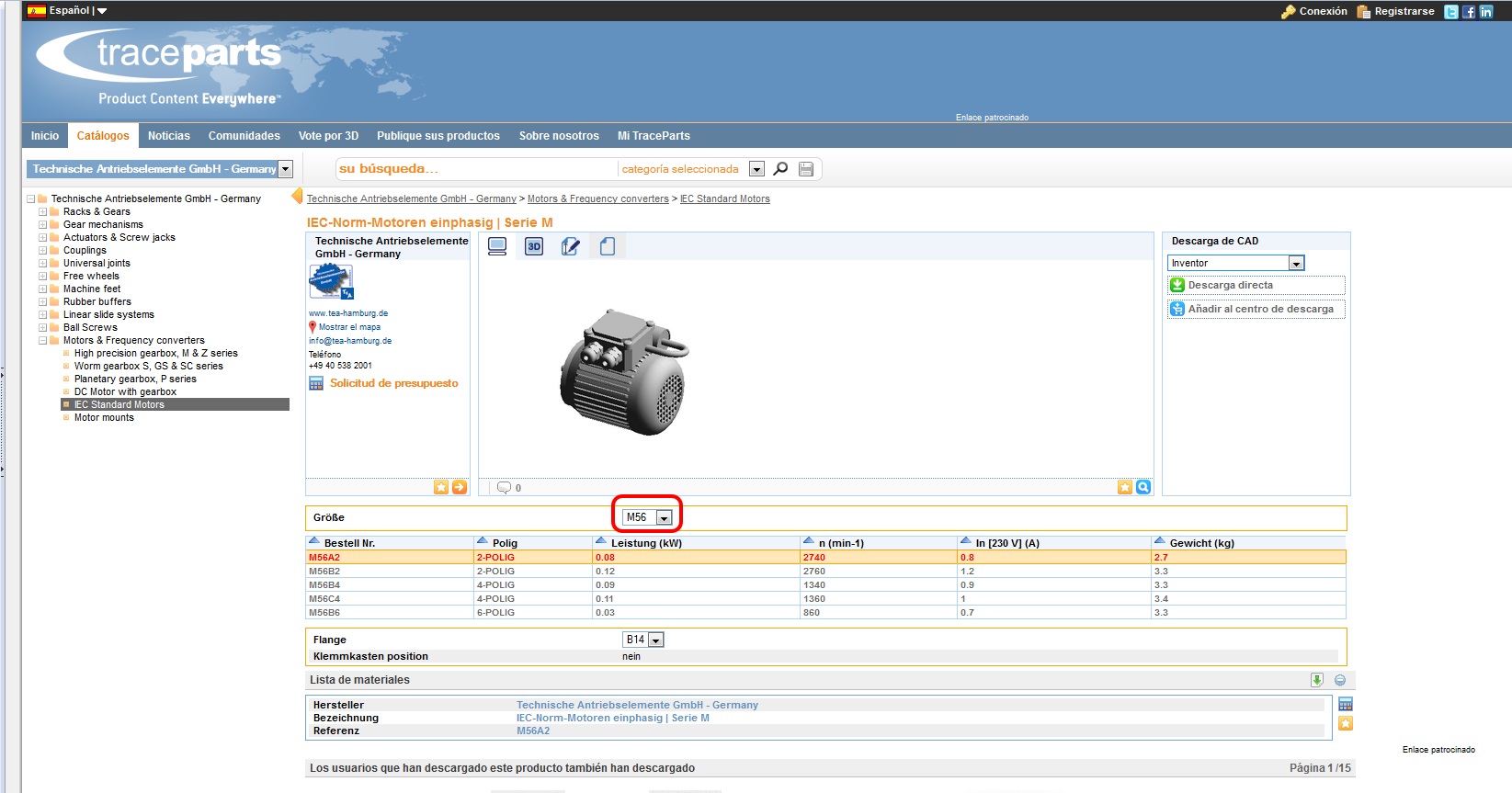Open Linear slide systems tree item
The width and height of the screenshot is (1512, 793).
108,315
